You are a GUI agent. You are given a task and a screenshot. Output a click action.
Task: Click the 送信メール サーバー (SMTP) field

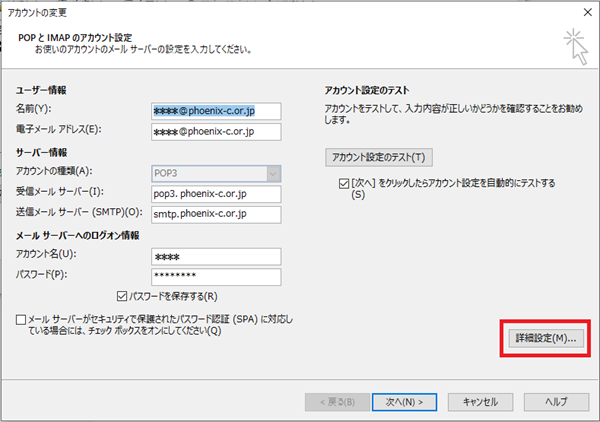[216, 213]
